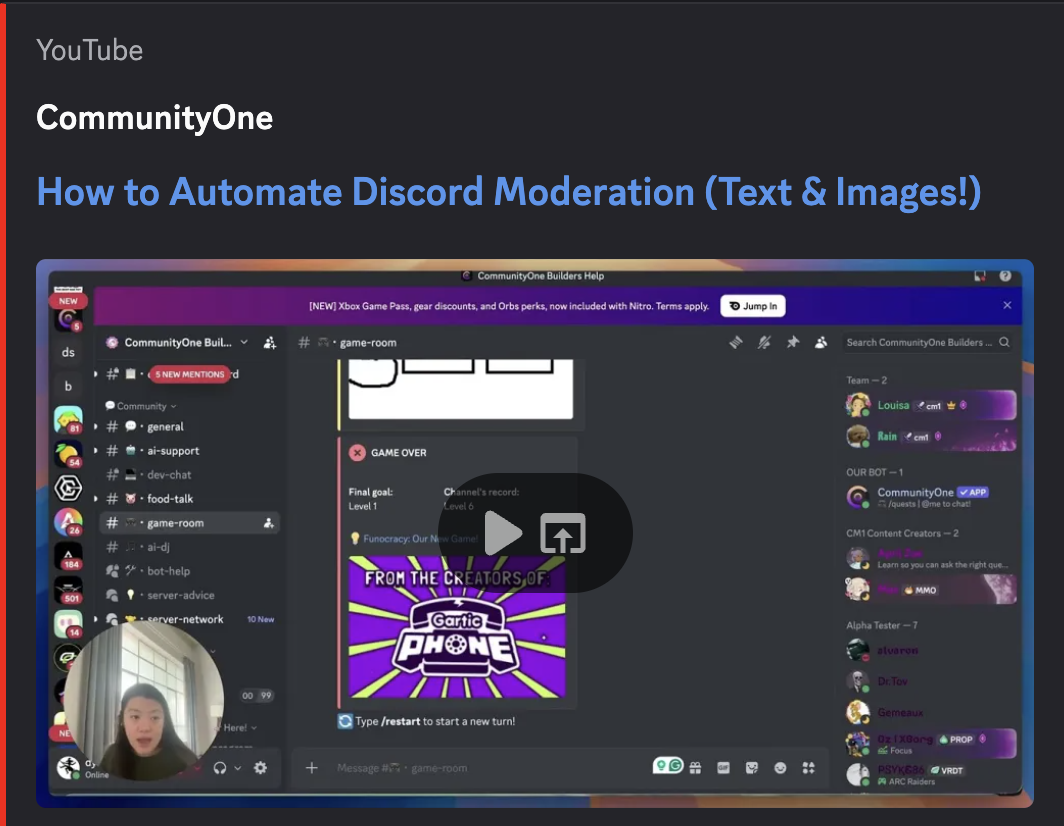1064x826 pixels.
Task: Open the help question-mark icon
Action: [1005, 276]
